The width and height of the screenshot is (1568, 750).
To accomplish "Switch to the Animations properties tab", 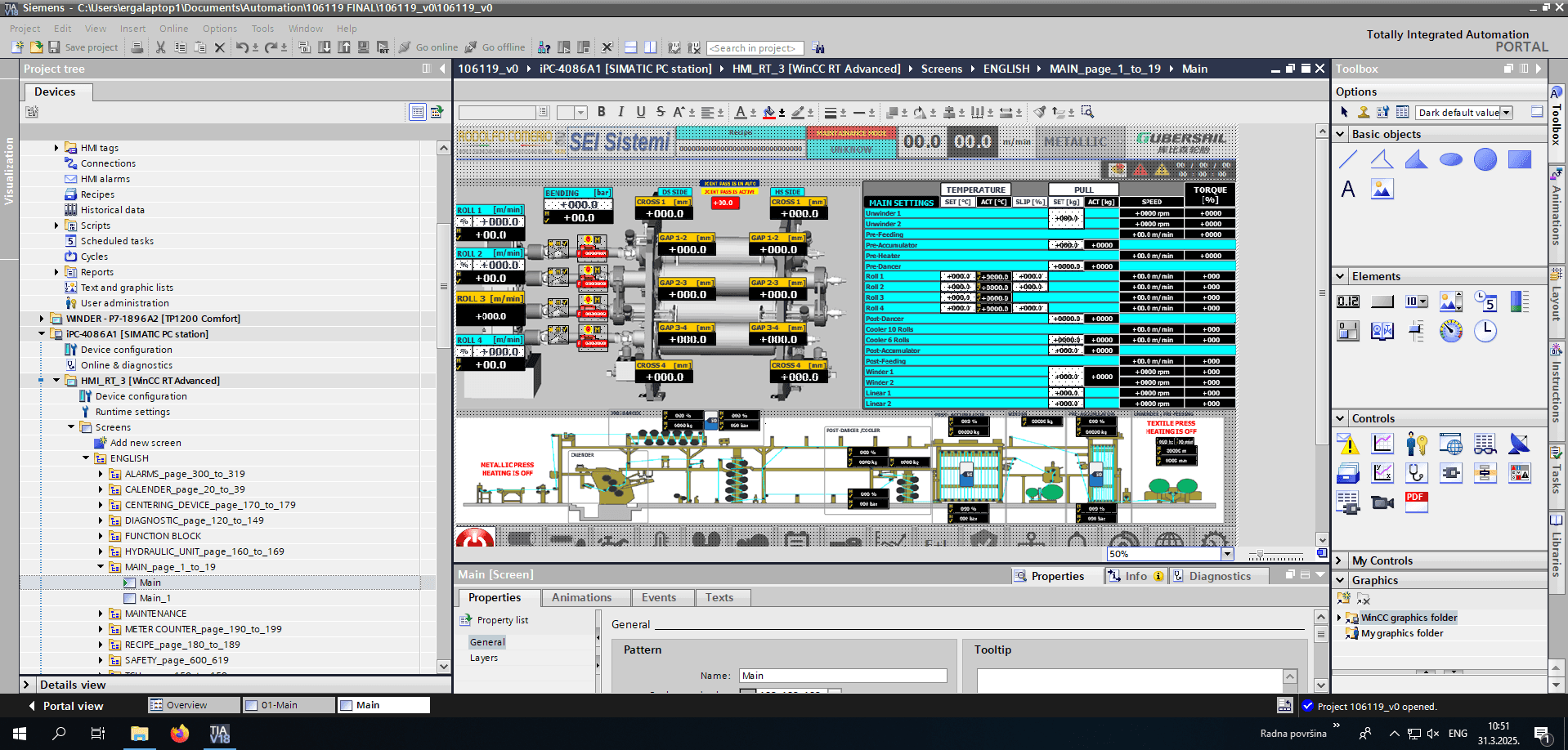I will [581, 598].
